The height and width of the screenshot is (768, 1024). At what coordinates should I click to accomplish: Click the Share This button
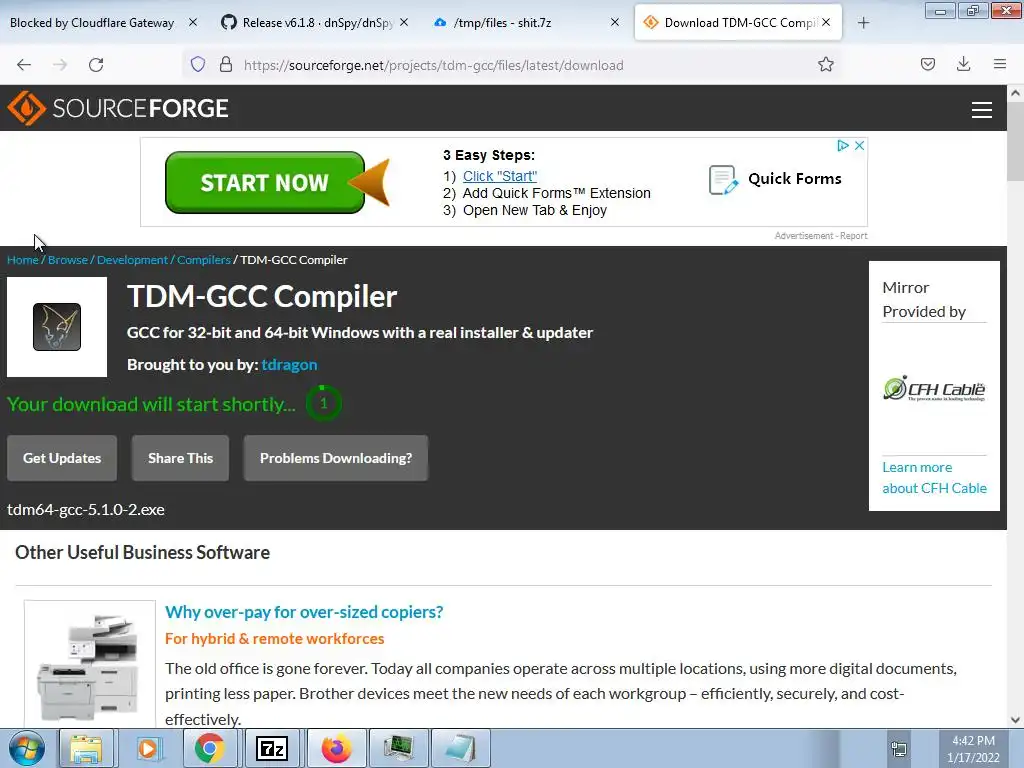[180, 458]
